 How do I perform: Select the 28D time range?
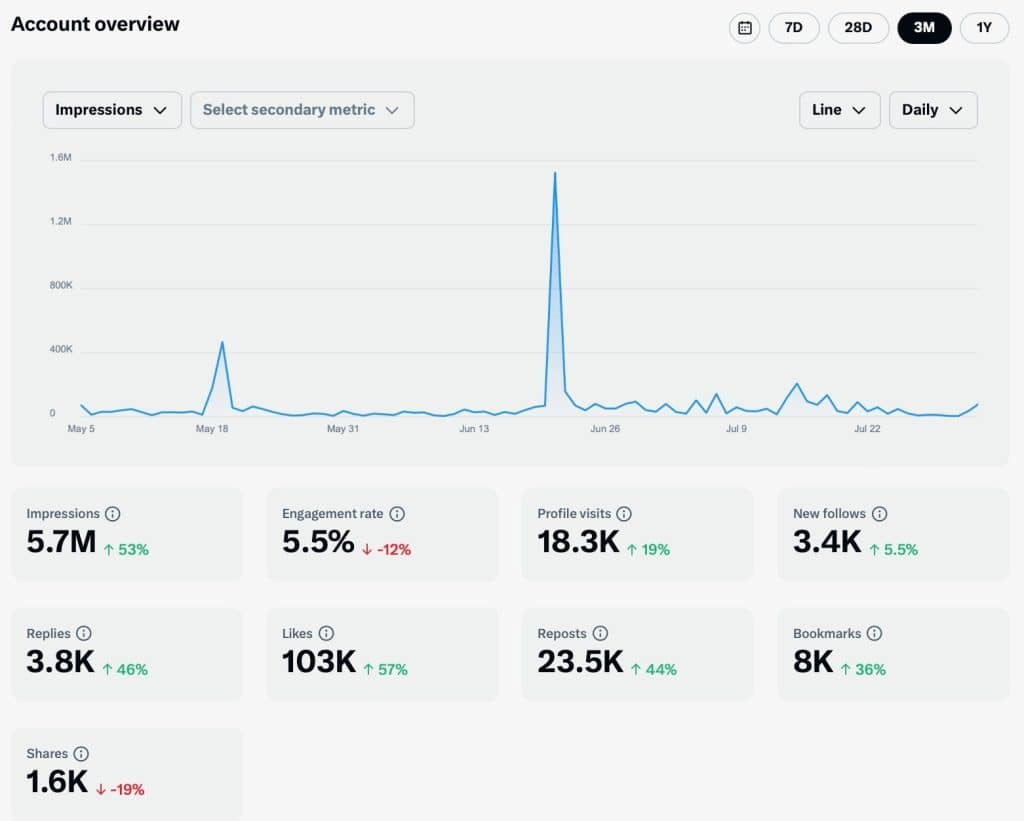(858, 28)
